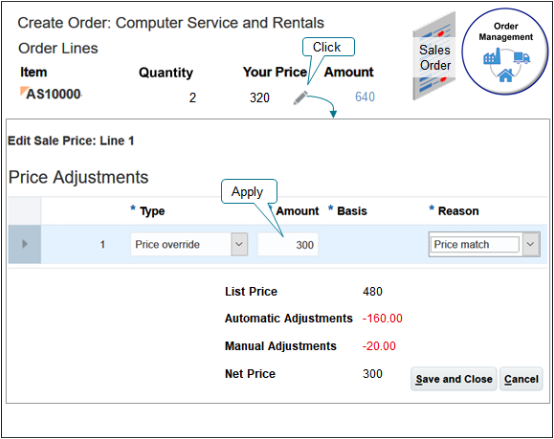Expand row 1 with the disclosure triangle

point(24,244)
